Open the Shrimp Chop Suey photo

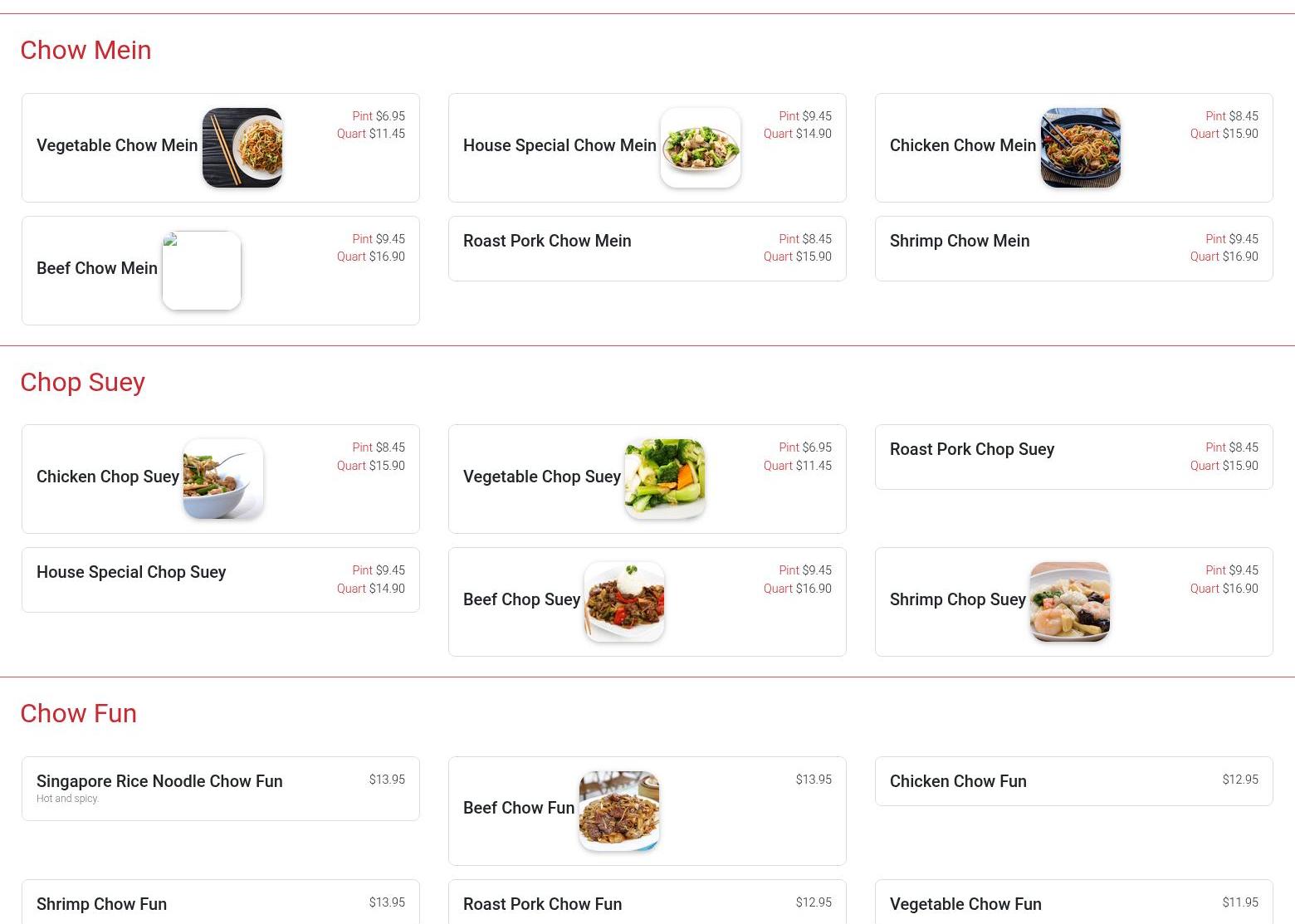coord(1070,602)
